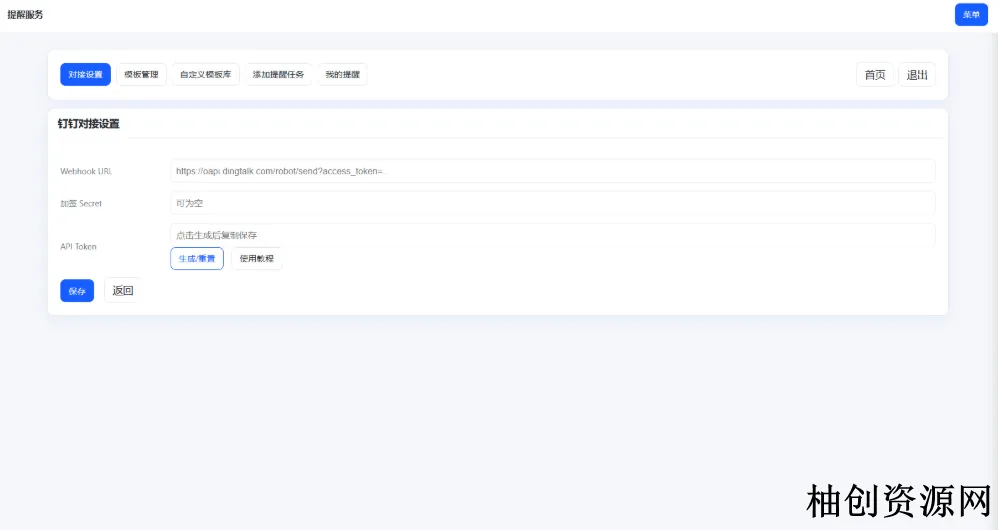Click the API Token label

(x=79, y=246)
